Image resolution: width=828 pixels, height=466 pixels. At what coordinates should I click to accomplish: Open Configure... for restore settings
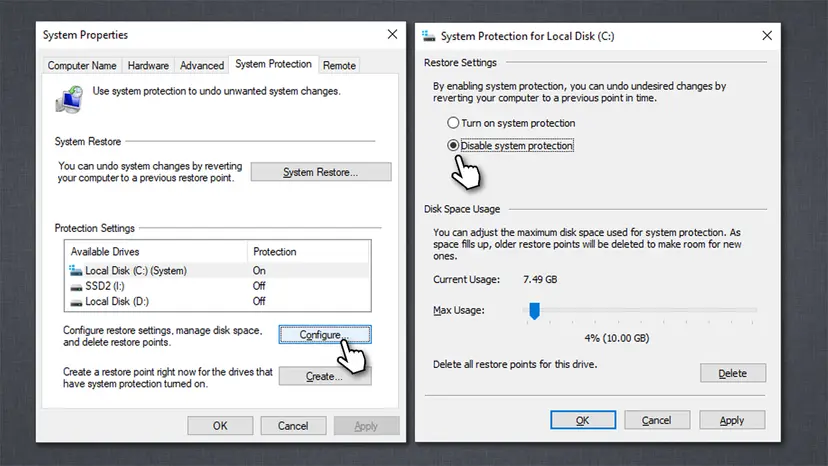(x=325, y=335)
